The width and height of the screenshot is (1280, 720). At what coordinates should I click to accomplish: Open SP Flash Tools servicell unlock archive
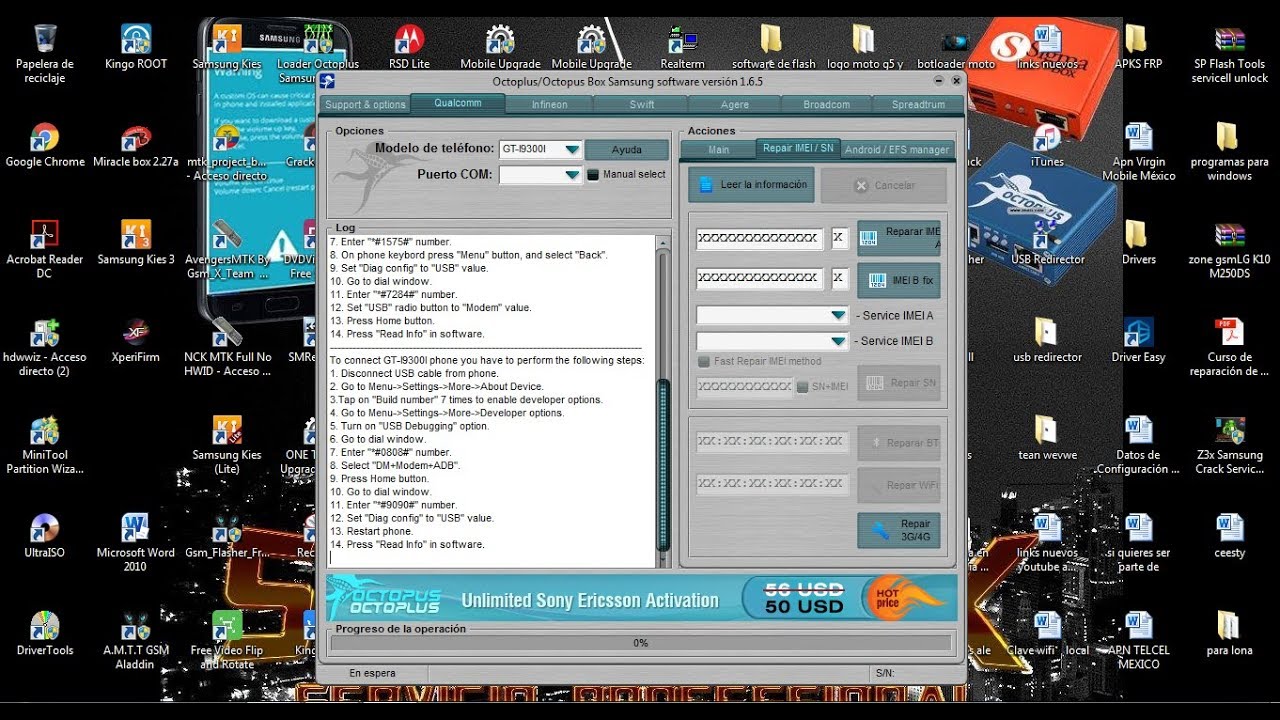1229,54
